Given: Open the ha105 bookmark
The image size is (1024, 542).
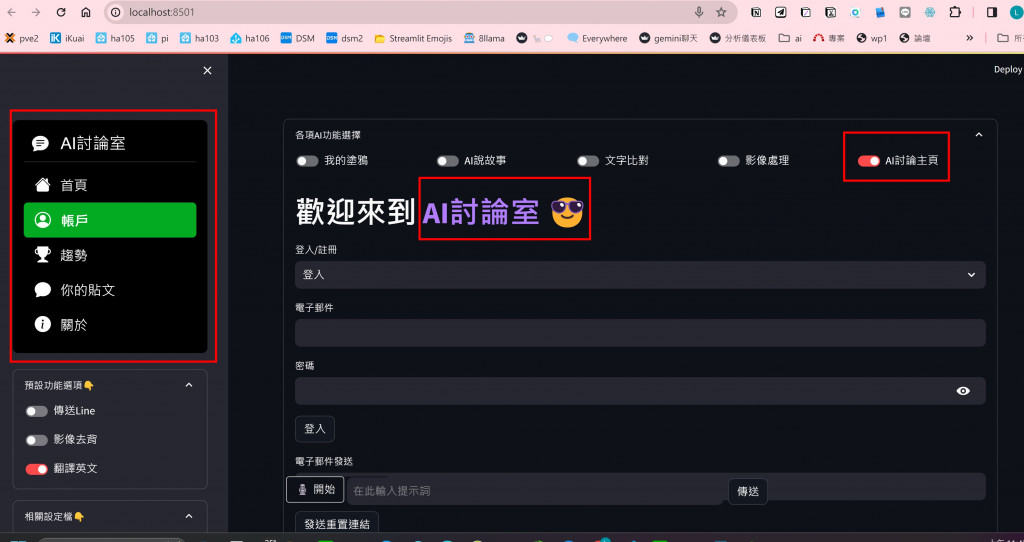Looking at the screenshot, I should pyautogui.click(x=115, y=39).
